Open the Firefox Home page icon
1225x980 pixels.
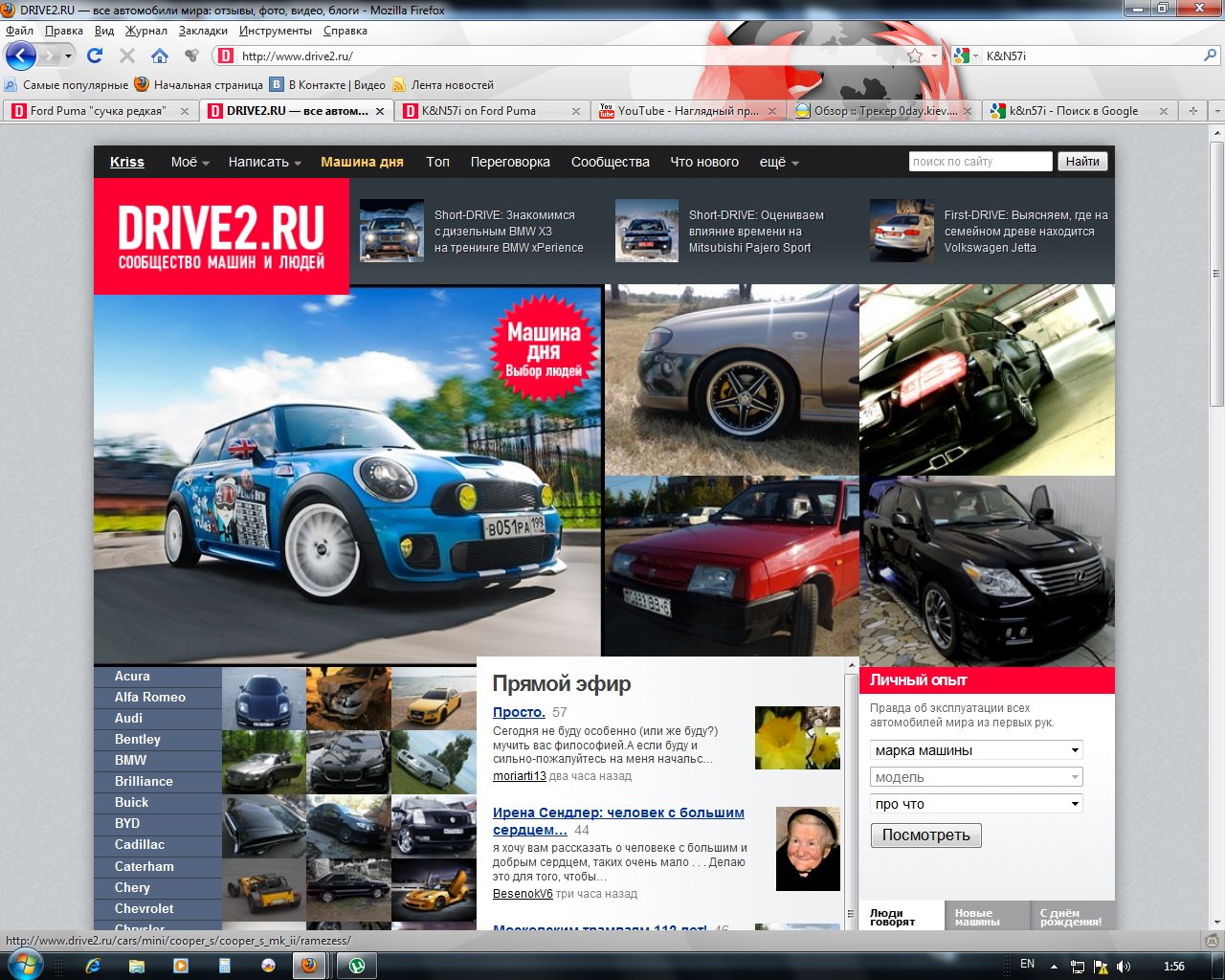point(160,56)
